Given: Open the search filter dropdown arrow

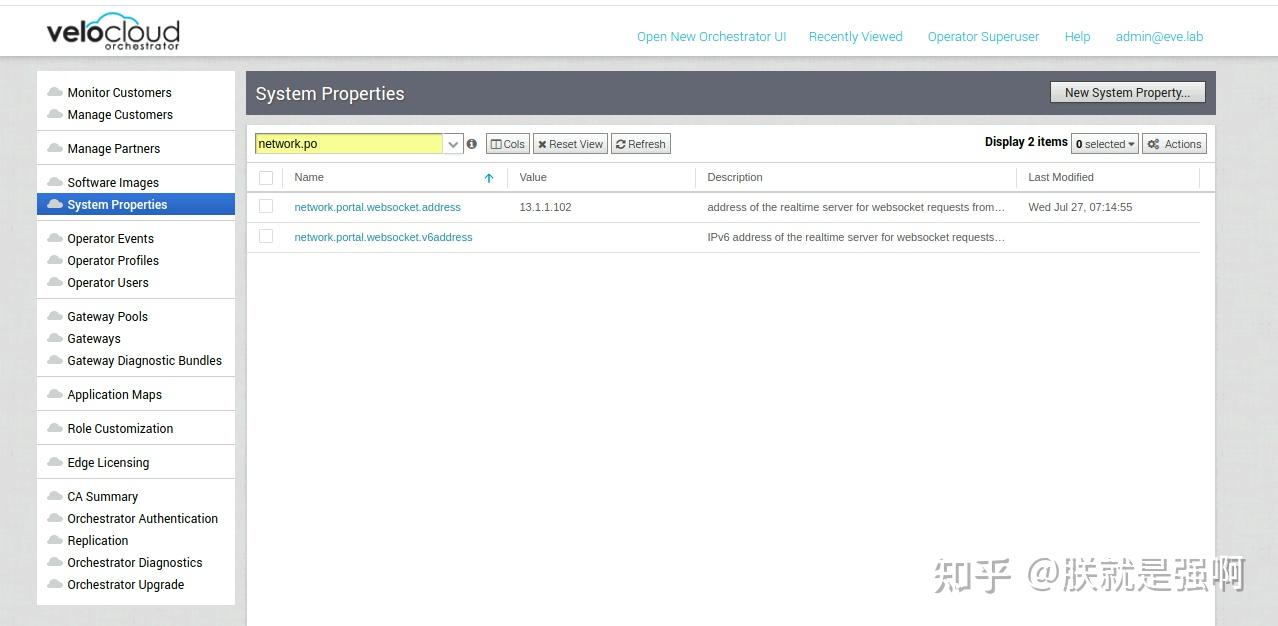Looking at the screenshot, I should [452, 143].
